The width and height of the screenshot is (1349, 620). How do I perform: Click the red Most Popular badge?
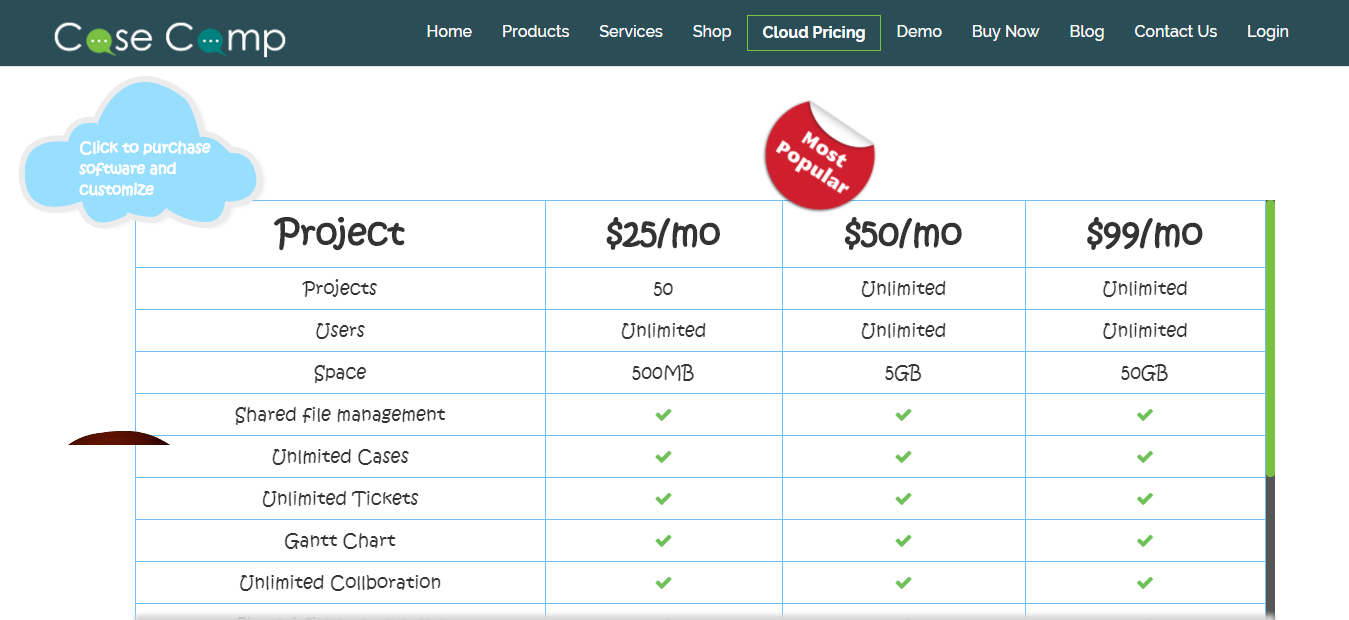tap(818, 153)
